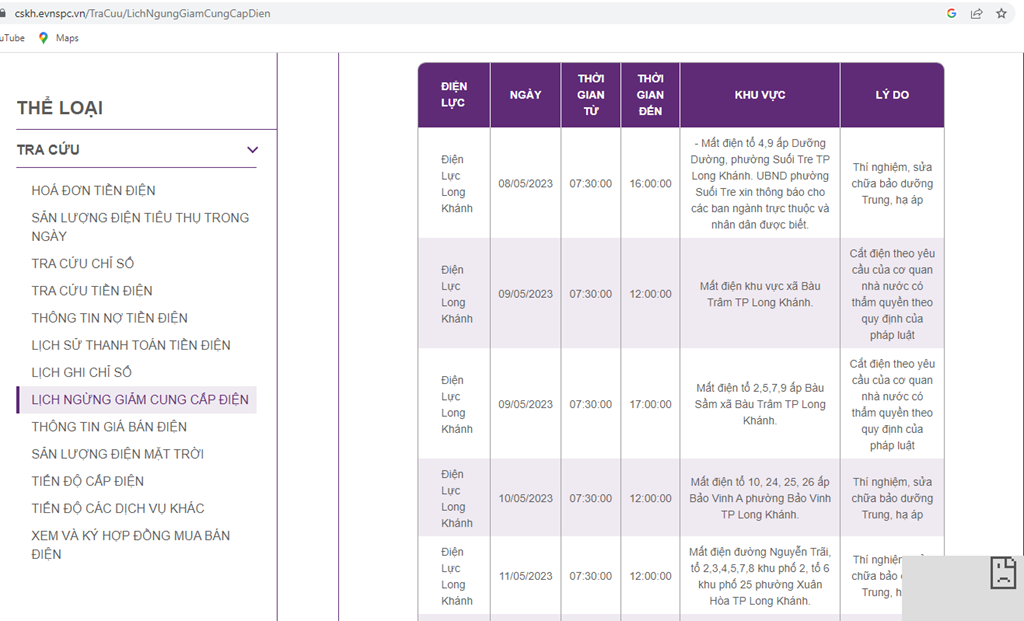The height and width of the screenshot is (621, 1024).
Task: Open the Maps bookmark
Action: [58, 38]
